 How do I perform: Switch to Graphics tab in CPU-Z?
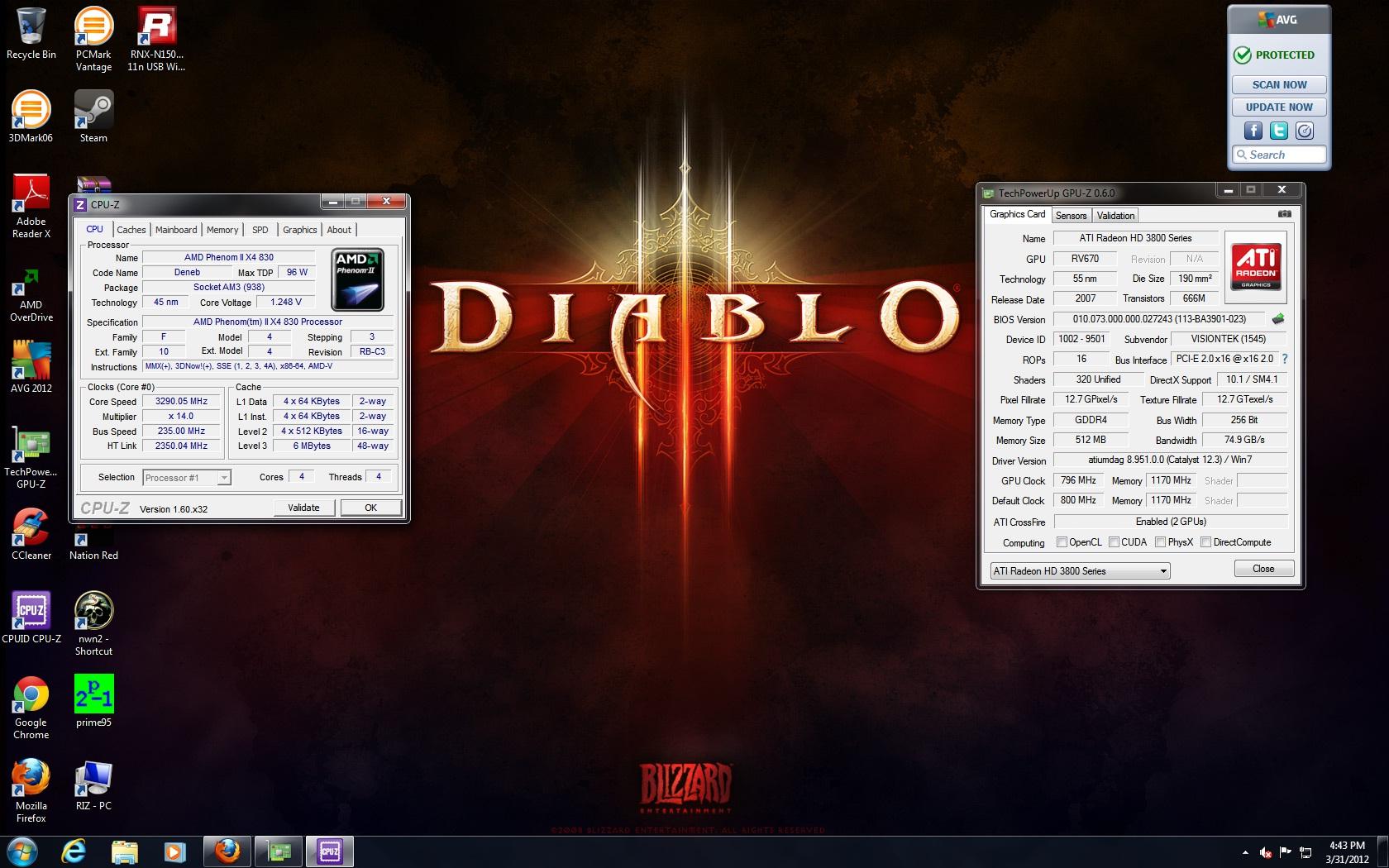299,230
